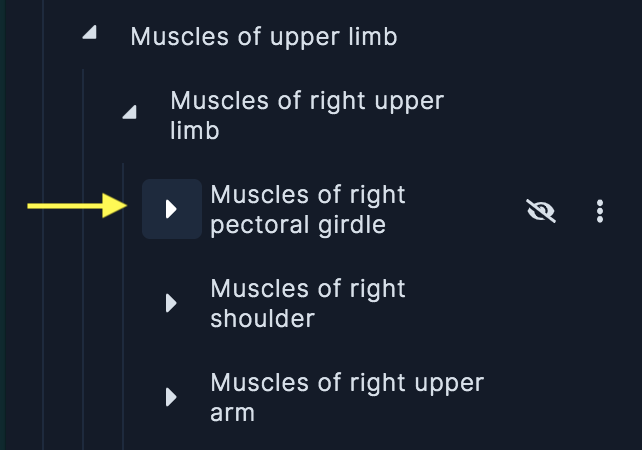Click the downward triangle beside right upper limb
The height and width of the screenshot is (450, 642).
[x=130, y=112]
